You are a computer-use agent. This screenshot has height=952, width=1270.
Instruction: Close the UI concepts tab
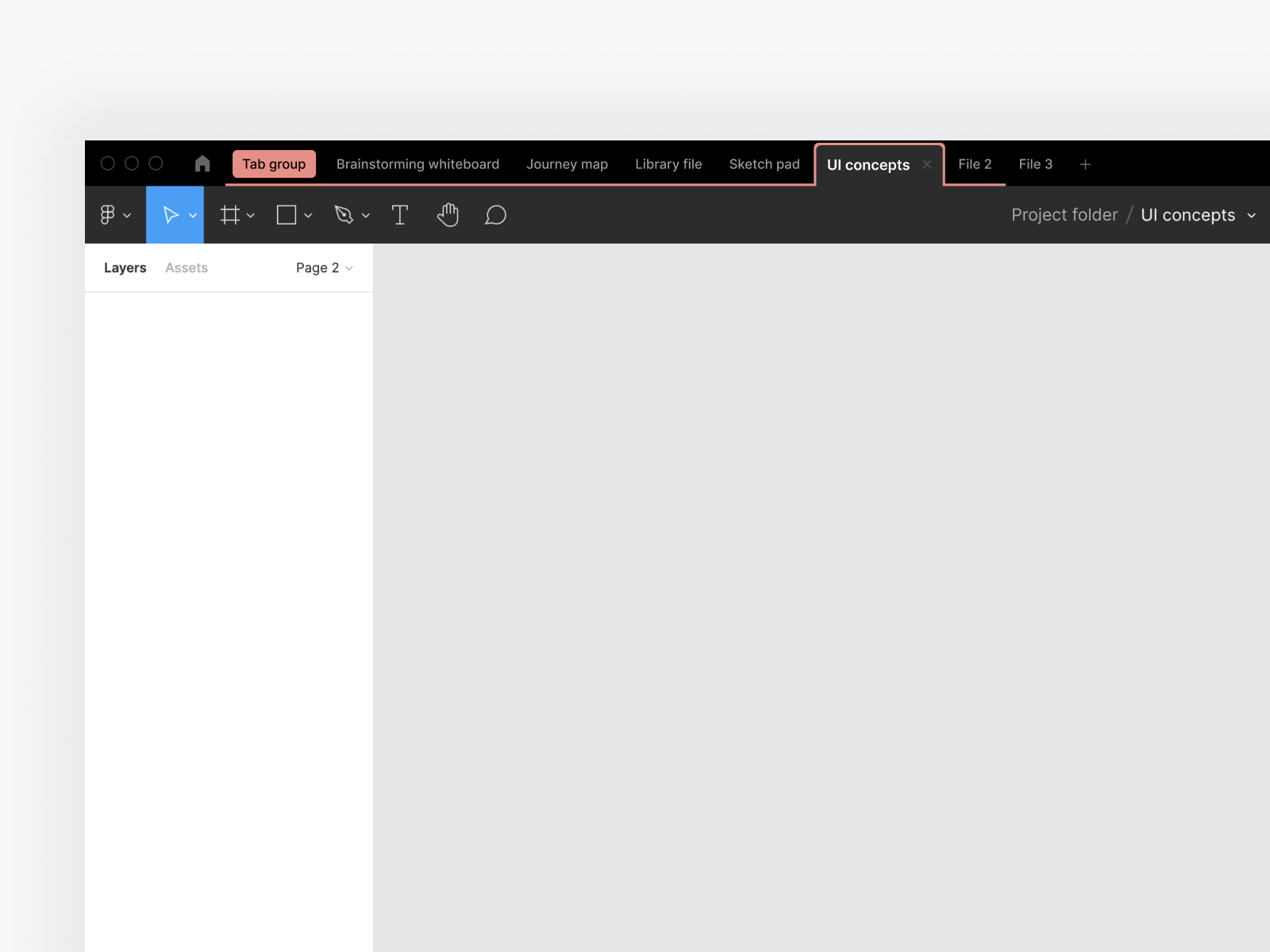[x=926, y=165]
